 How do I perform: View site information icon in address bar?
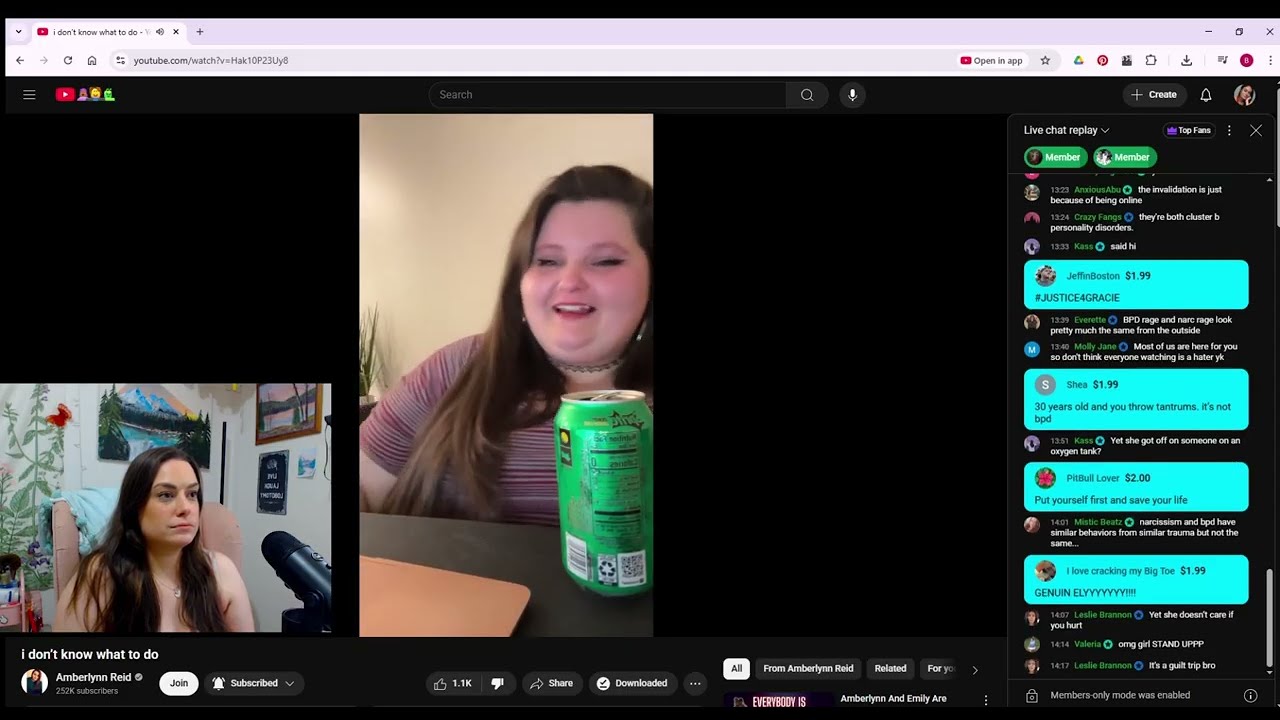[120, 60]
